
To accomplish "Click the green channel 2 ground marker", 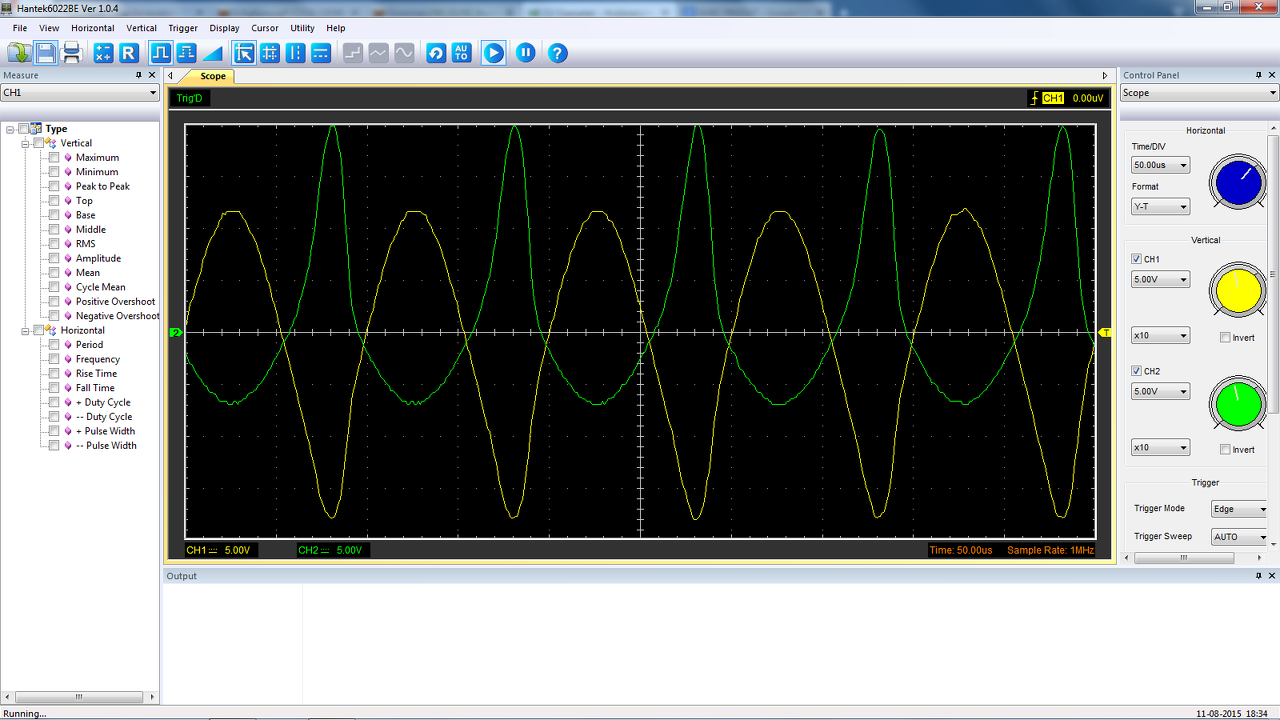I will click(175, 332).
